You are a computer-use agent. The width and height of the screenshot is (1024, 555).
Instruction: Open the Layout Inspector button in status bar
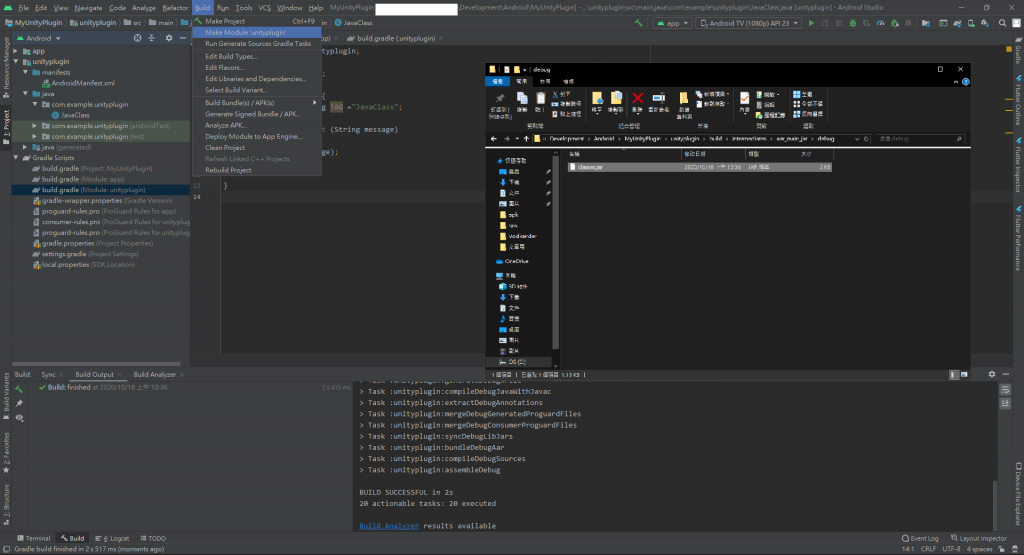tap(978, 538)
